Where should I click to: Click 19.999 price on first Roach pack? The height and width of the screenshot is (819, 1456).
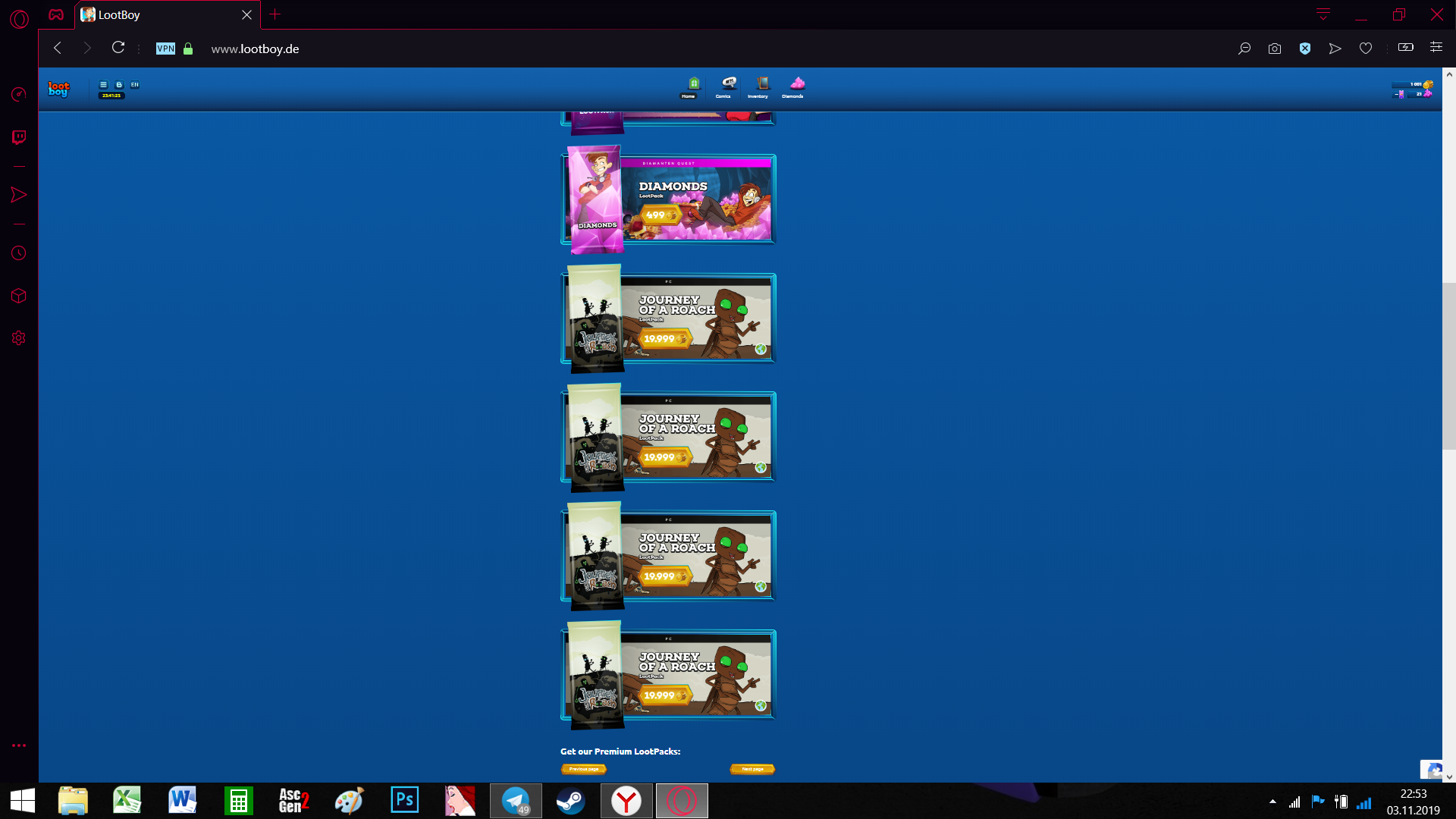[664, 339]
